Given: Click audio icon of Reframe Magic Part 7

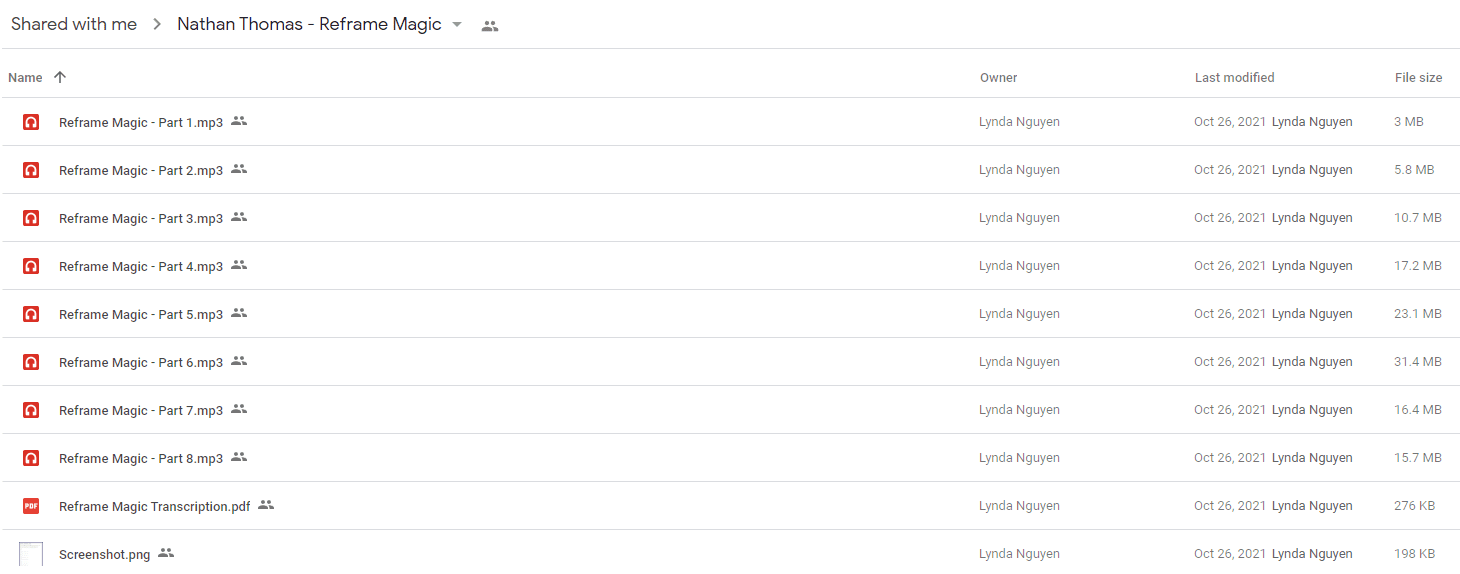Looking at the screenshot, I should click(31, 410).
